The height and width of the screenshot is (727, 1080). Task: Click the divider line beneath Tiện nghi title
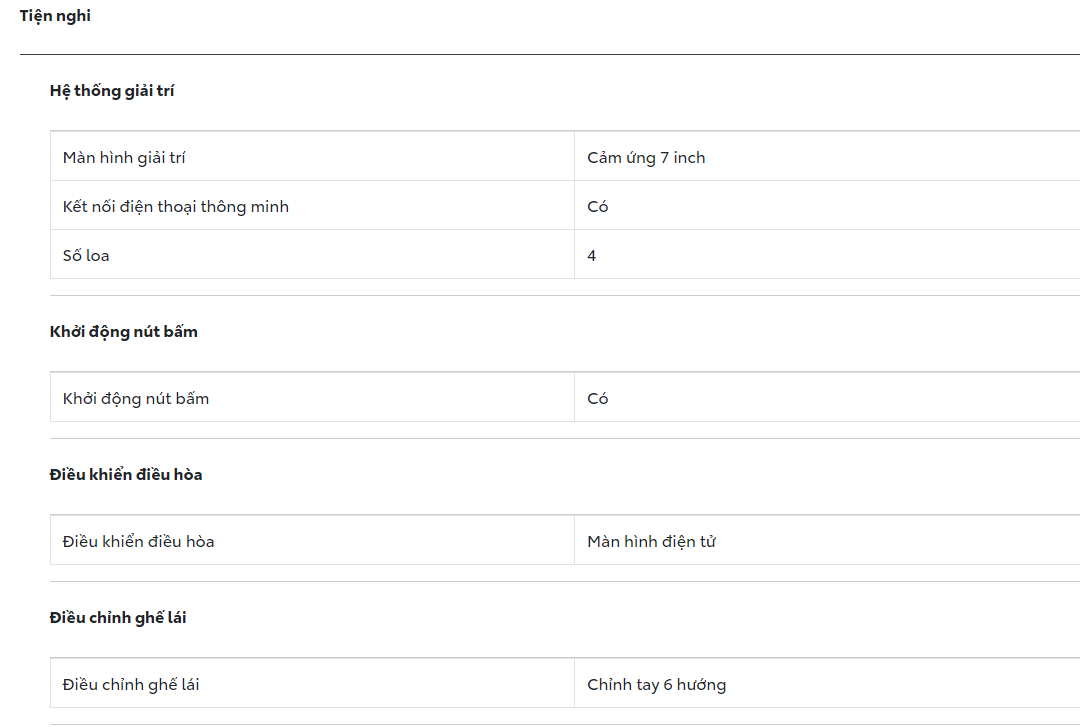pos(550,54)
